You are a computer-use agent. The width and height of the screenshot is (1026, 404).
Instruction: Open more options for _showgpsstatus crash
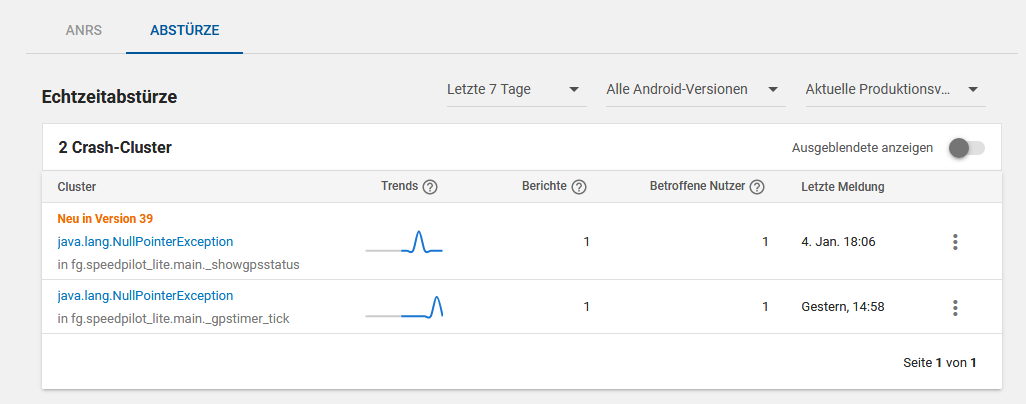(x=955, y=242)
